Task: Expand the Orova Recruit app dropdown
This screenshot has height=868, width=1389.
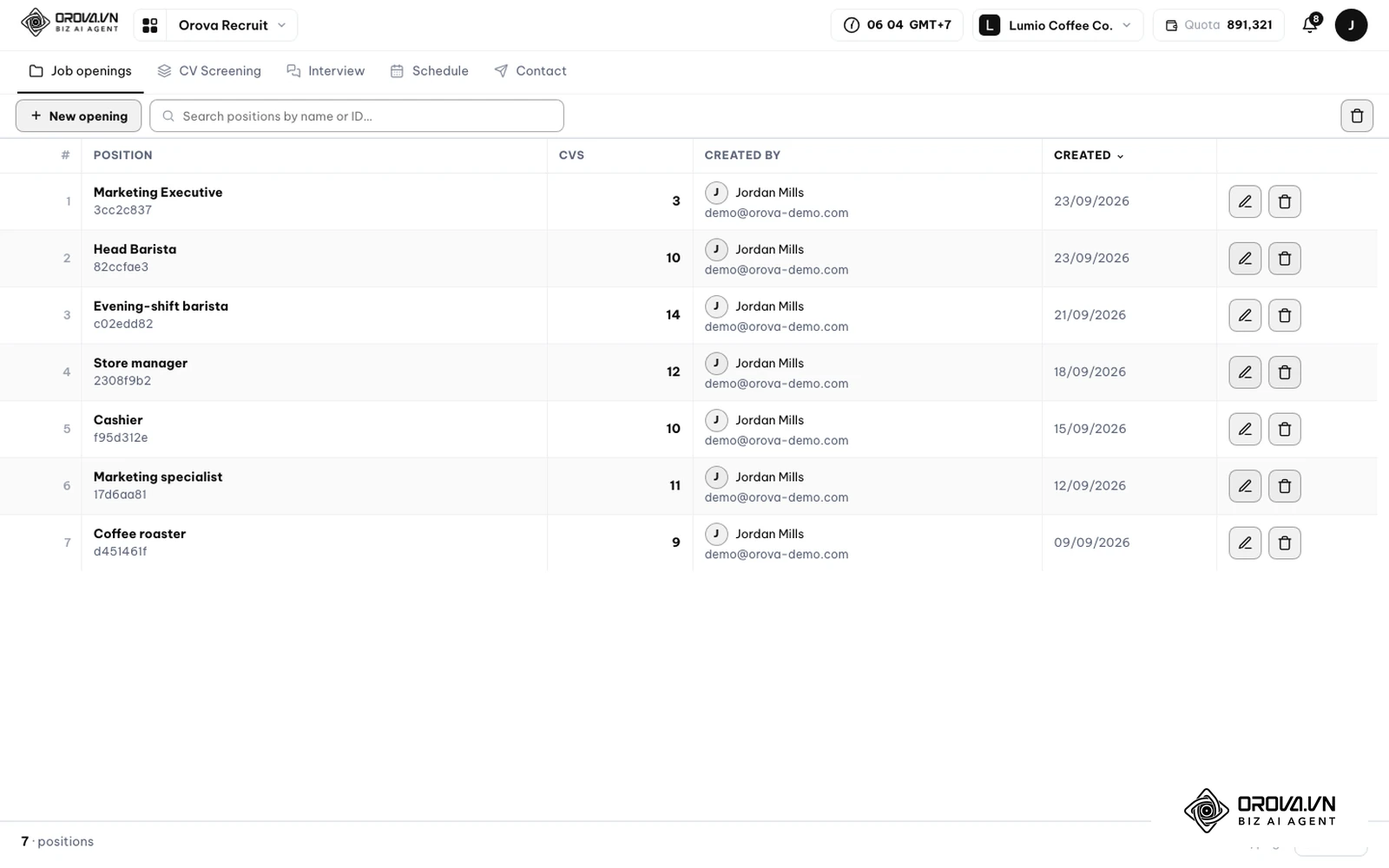Action: tap(232, 25)
